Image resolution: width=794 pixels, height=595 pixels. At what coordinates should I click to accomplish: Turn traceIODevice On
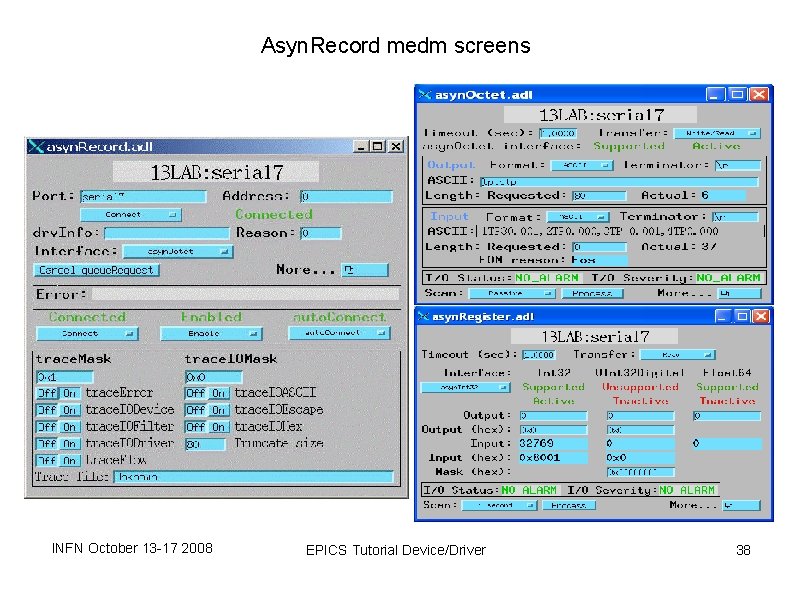click(x=70, y=410)
